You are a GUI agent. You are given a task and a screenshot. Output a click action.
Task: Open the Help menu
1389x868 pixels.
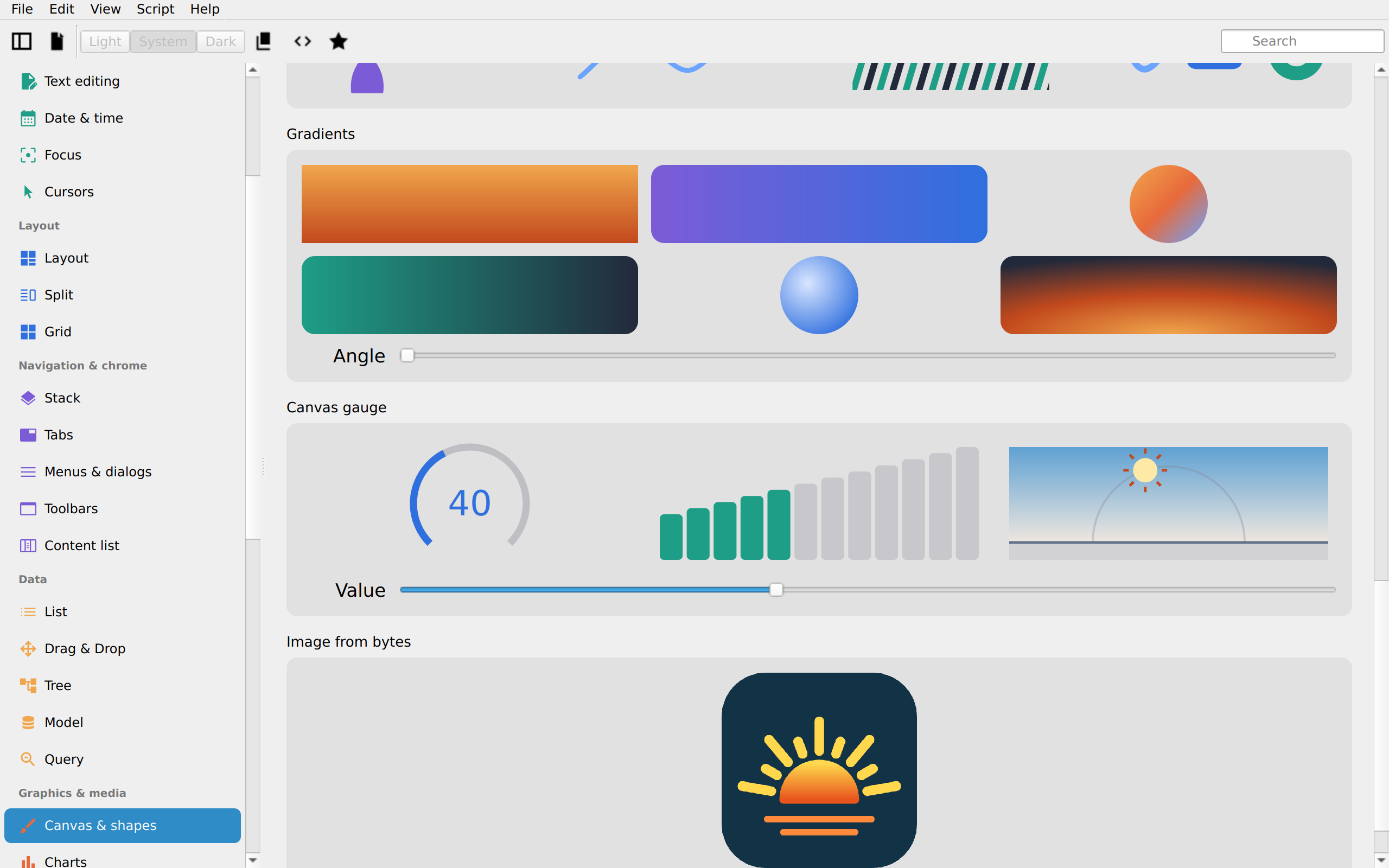205,9
